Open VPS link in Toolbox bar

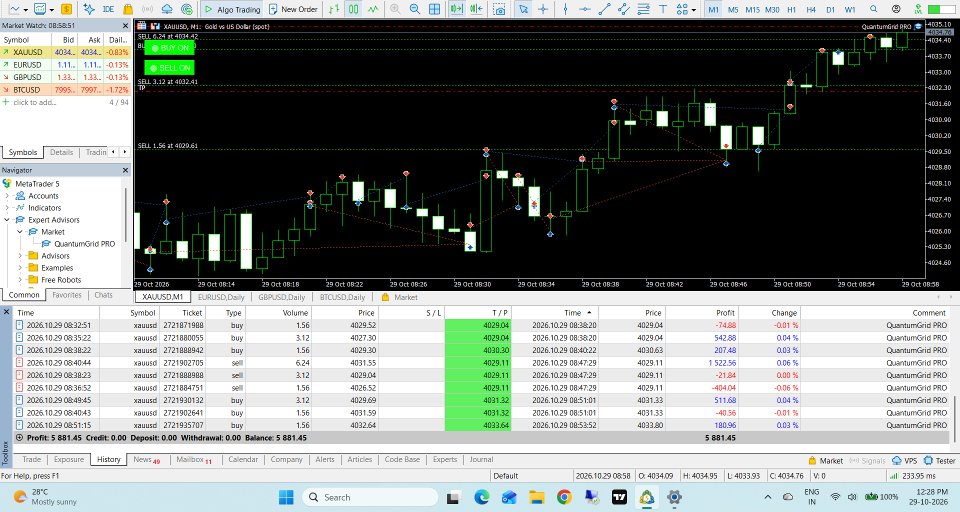coord(905,461)
